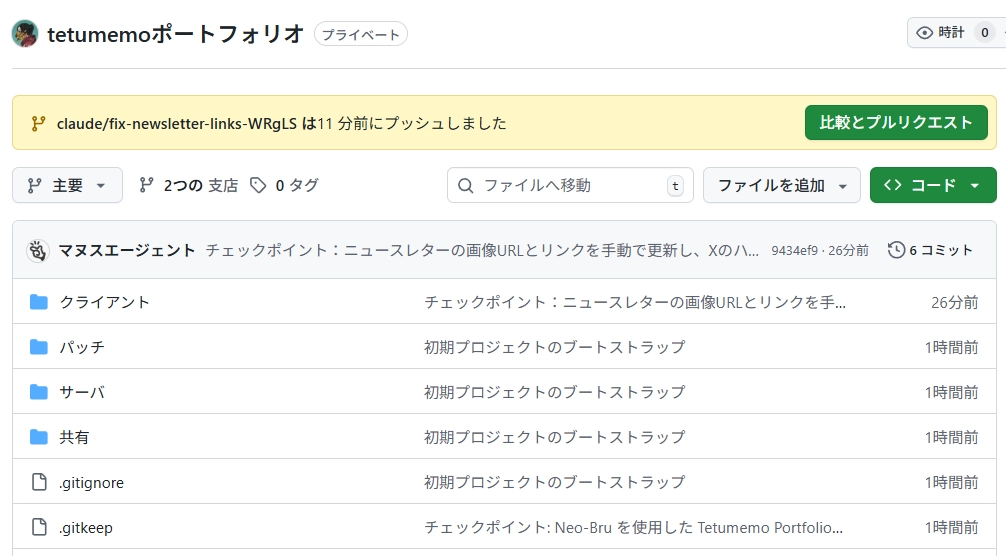Open the パッチ folder
Screen dimensions: 1006x556
click(x=82, y=347)
